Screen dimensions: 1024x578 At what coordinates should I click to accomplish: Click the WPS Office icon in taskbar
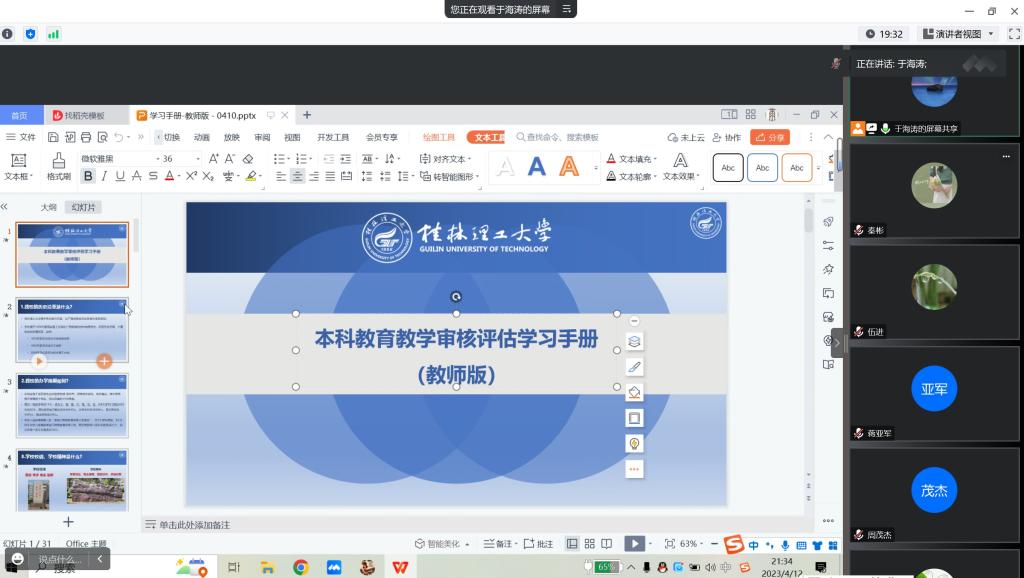400,567
